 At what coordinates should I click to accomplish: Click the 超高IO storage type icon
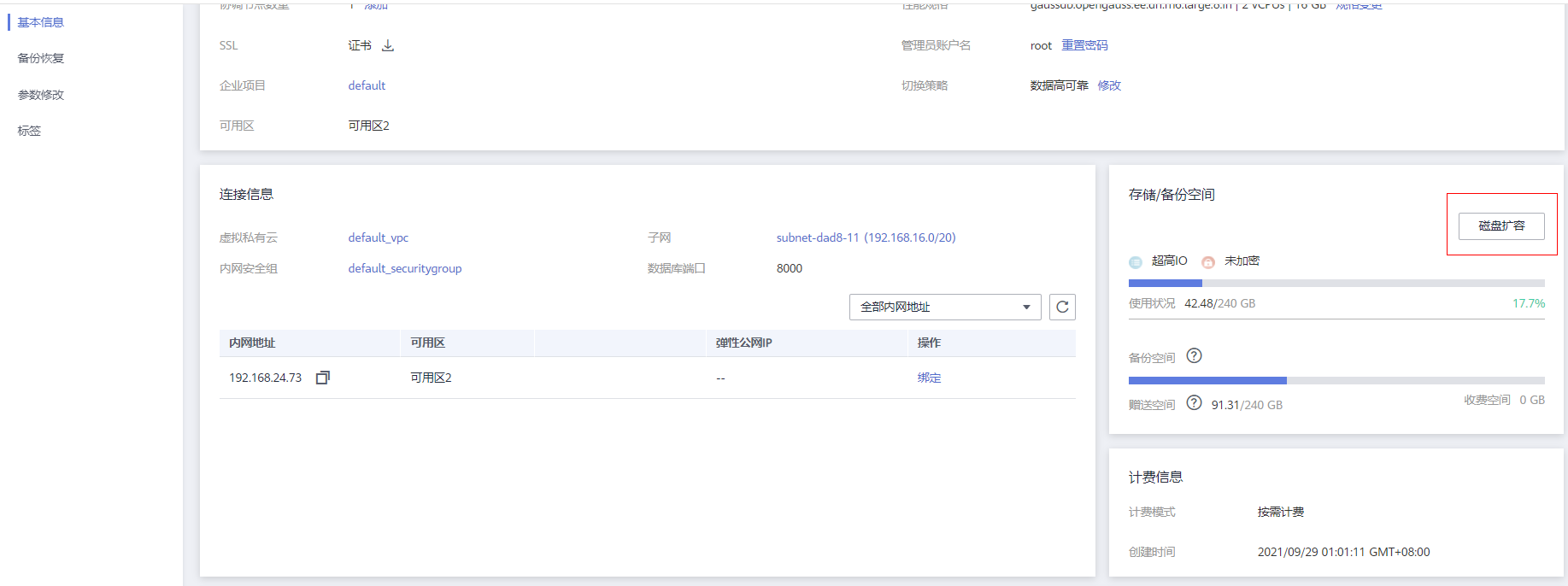(x=1136, y=262)
